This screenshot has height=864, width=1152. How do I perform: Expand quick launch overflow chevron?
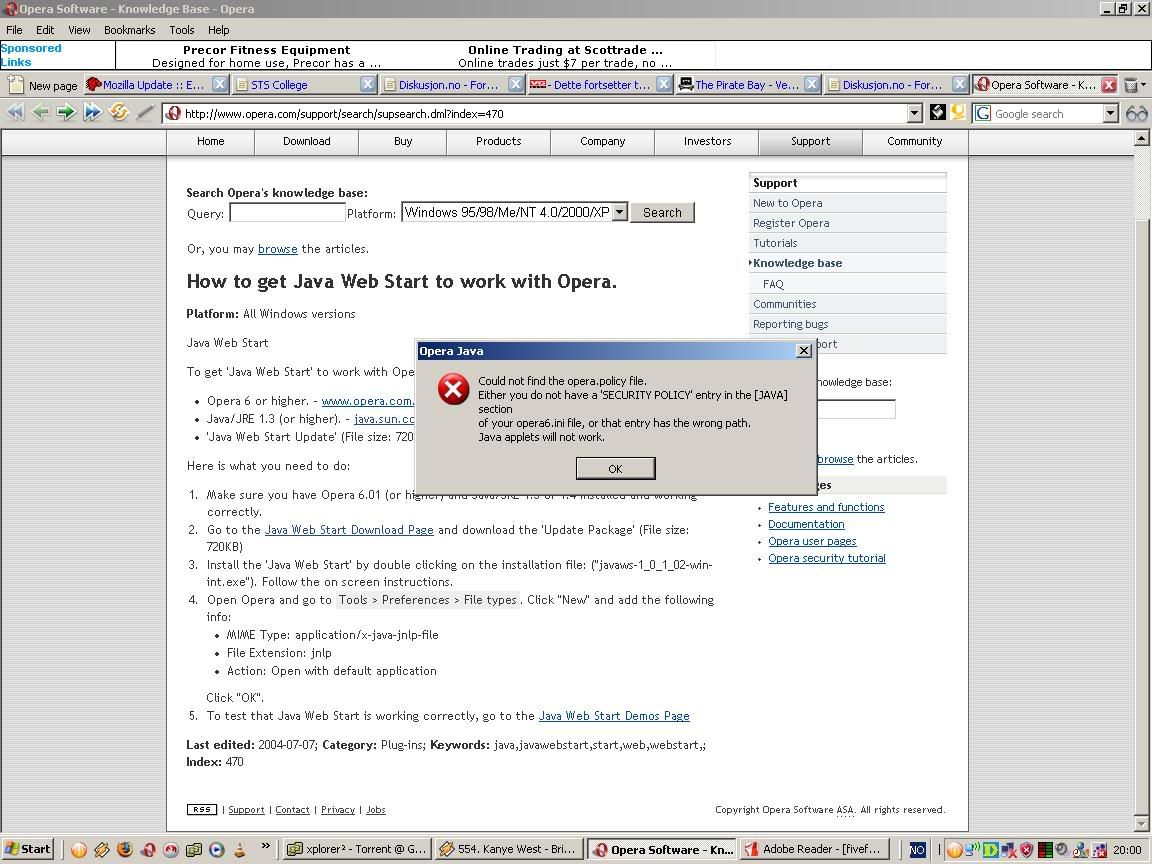(265, 846)
